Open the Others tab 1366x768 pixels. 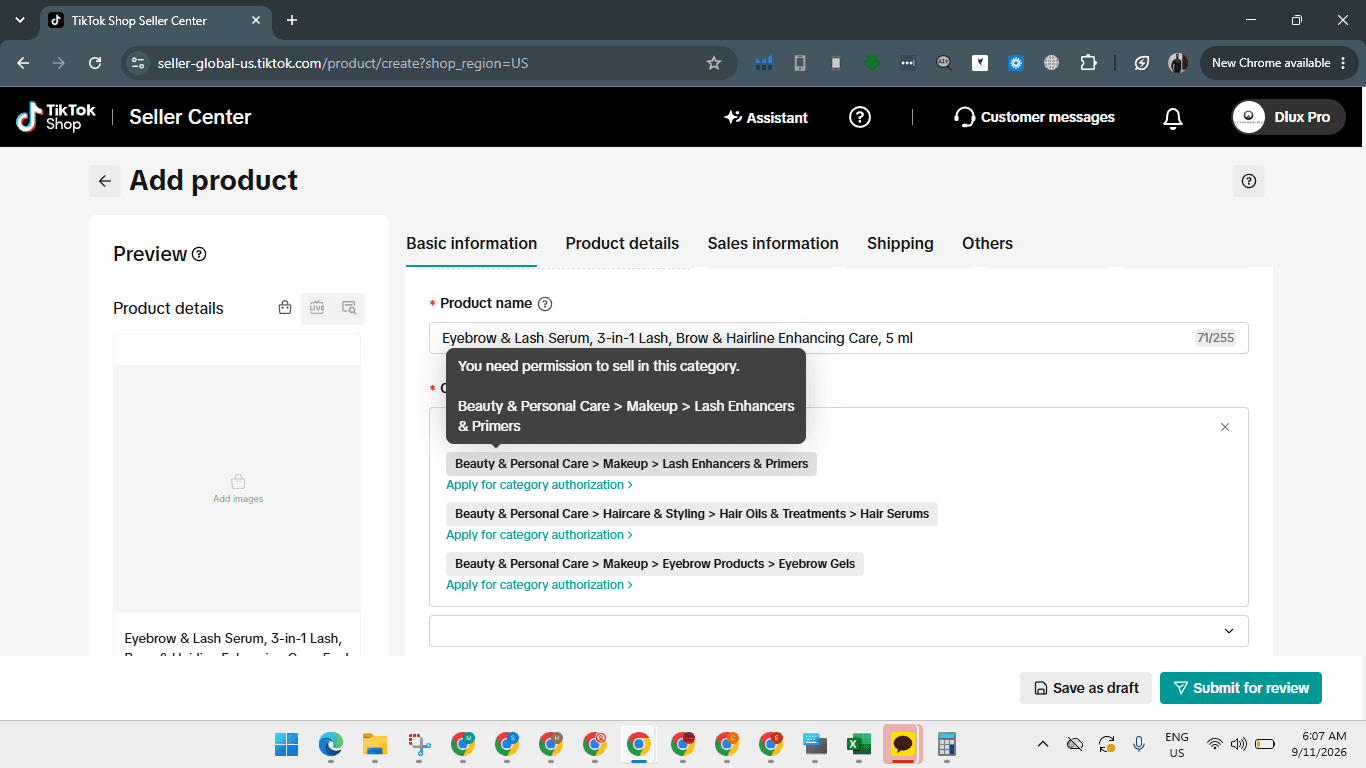click(987, 243)
